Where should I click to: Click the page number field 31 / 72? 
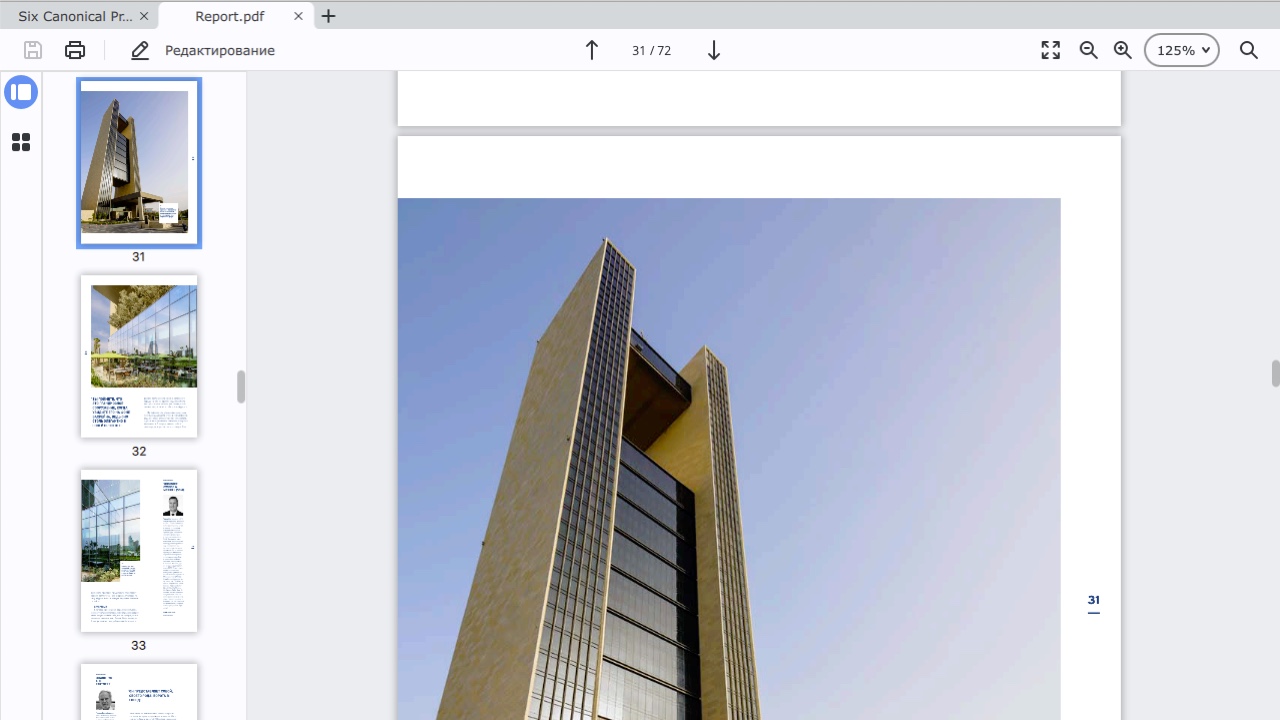pyautogui.click(x=651, y=50)
